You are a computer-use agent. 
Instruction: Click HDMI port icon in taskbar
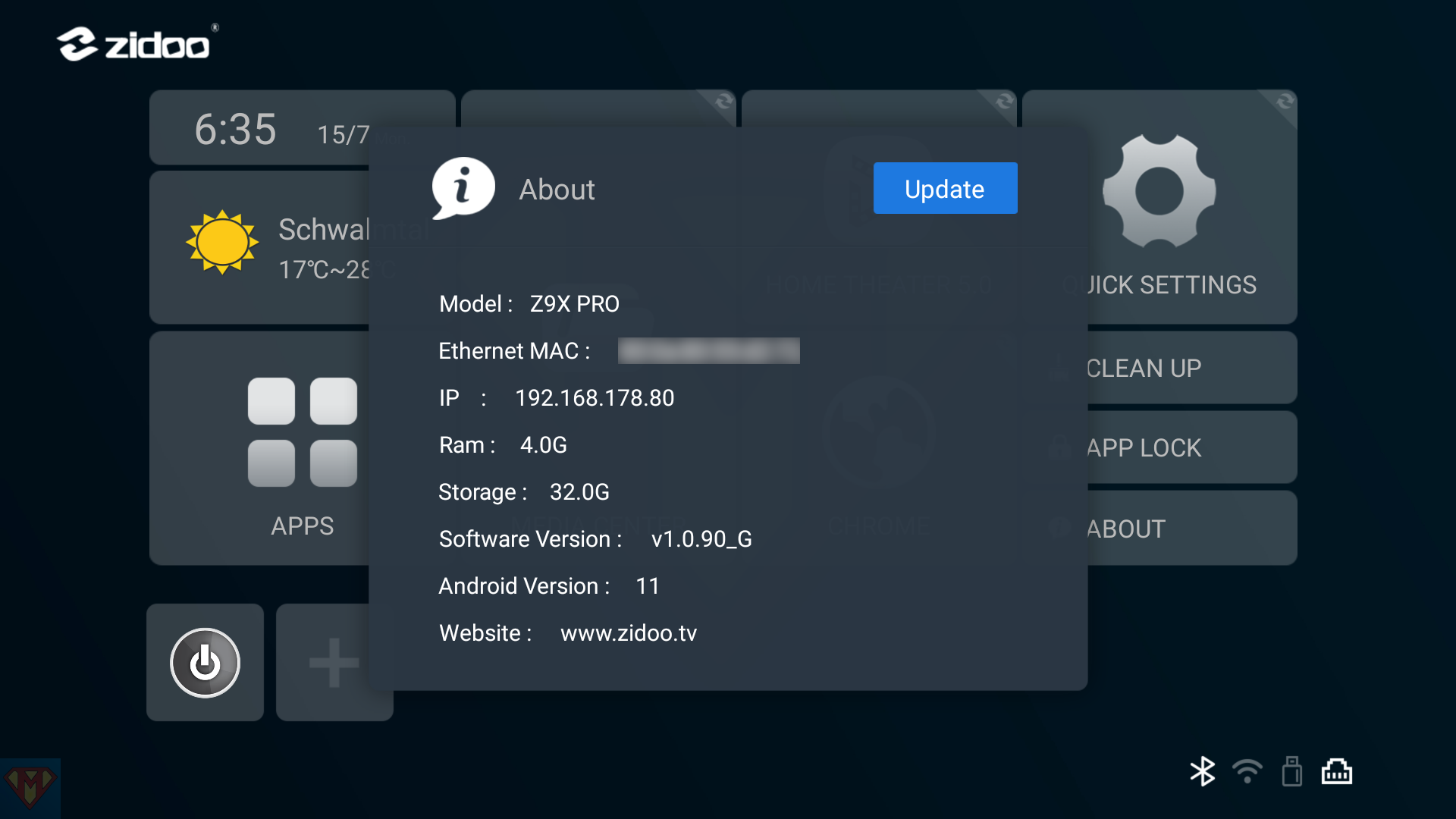point(1337,770)
